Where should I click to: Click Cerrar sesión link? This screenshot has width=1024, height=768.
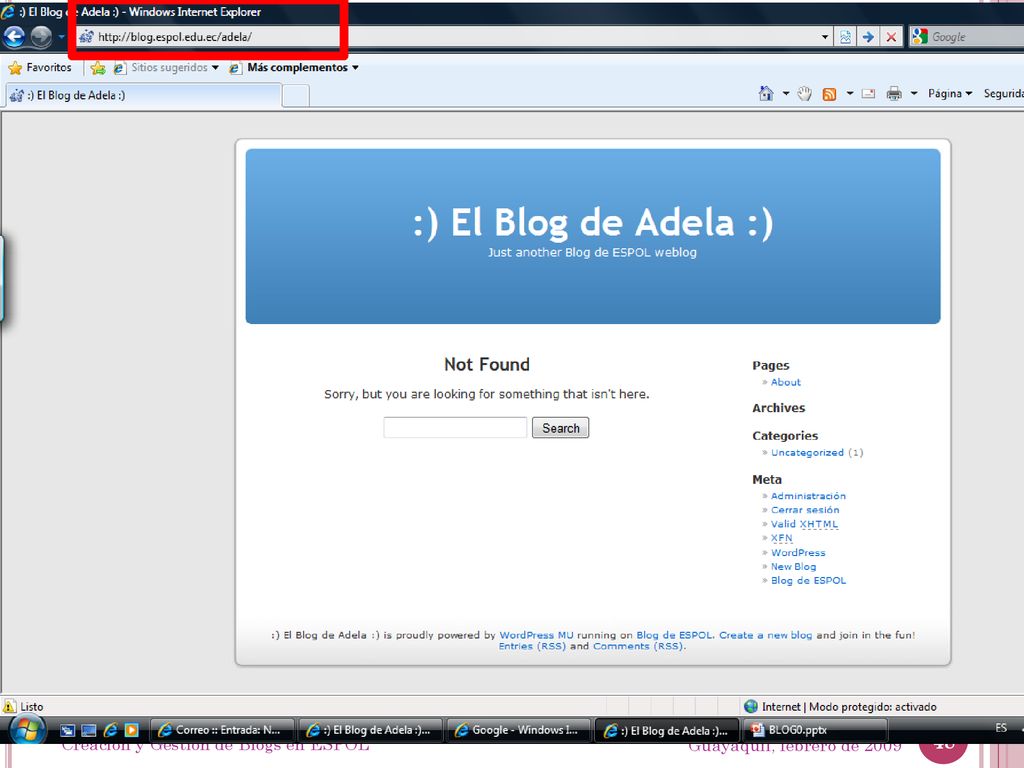tap(805, 510)
